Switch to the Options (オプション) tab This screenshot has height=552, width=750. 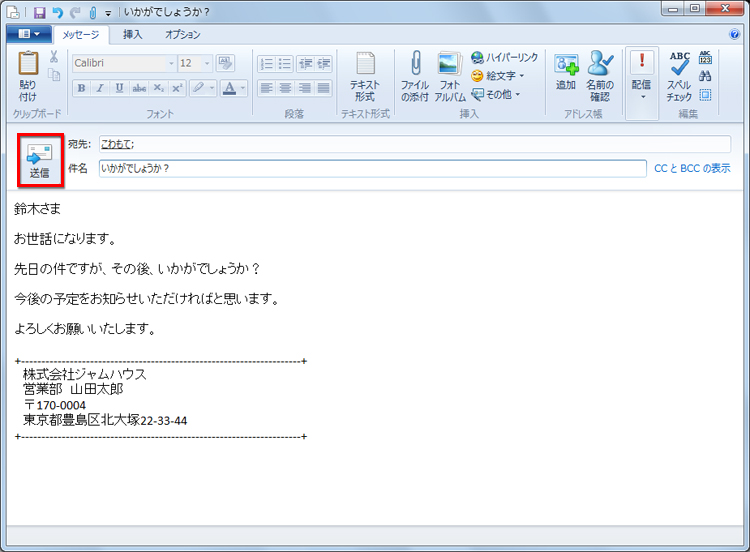(183, 34)
